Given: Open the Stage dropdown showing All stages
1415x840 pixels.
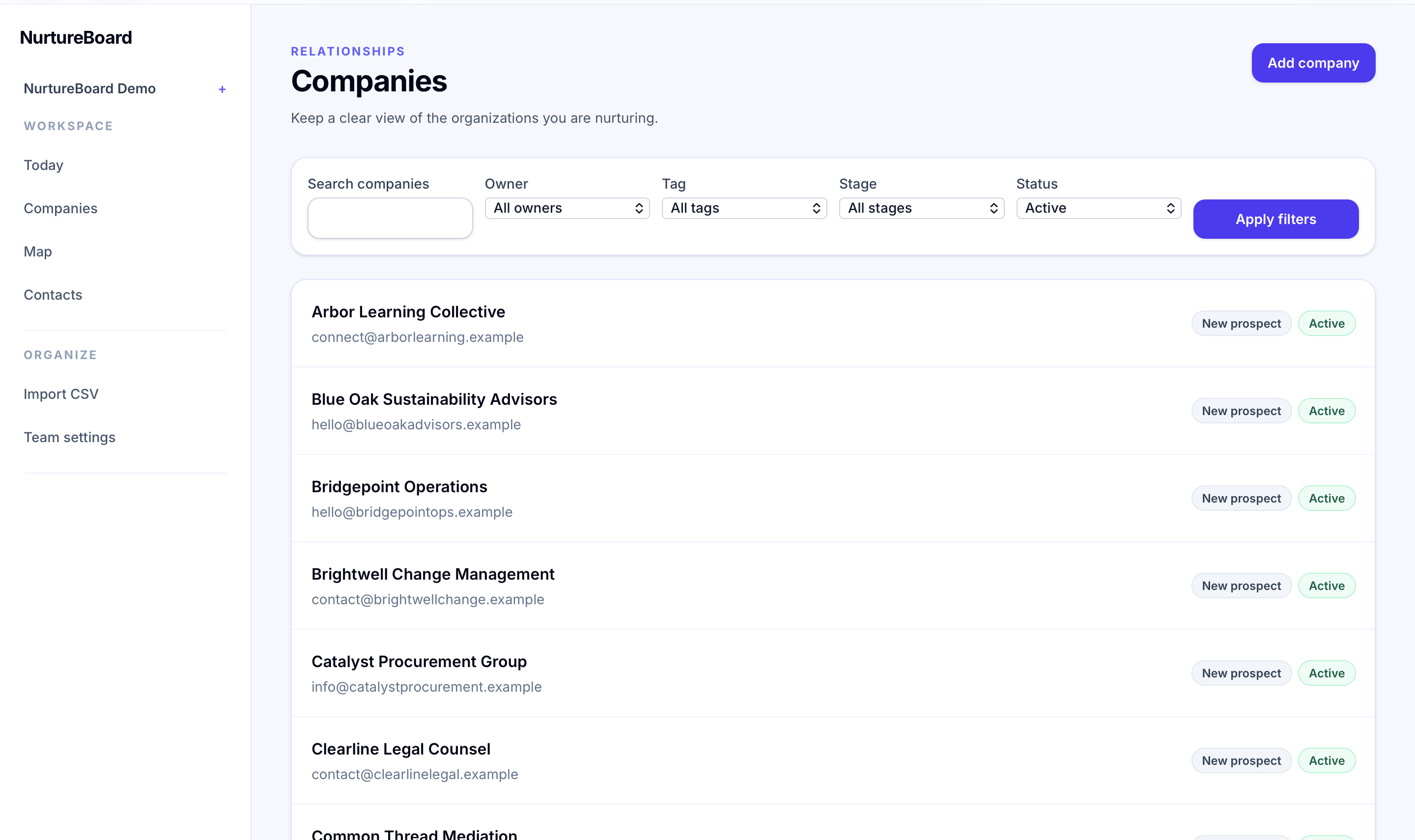Looking at the screenshot, I should point(921,208).
